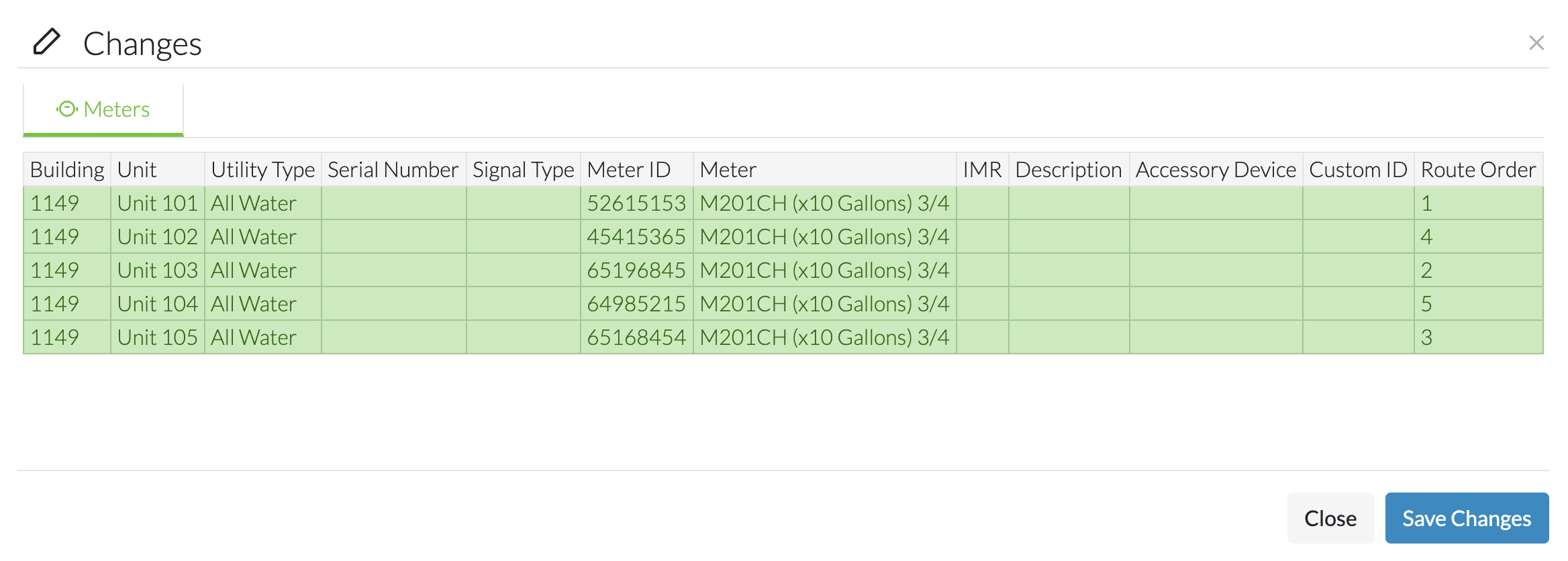Image resolution: width=1568 pixels, height=561 pixels.
Task: Select the Building column header
Action: 67,169
